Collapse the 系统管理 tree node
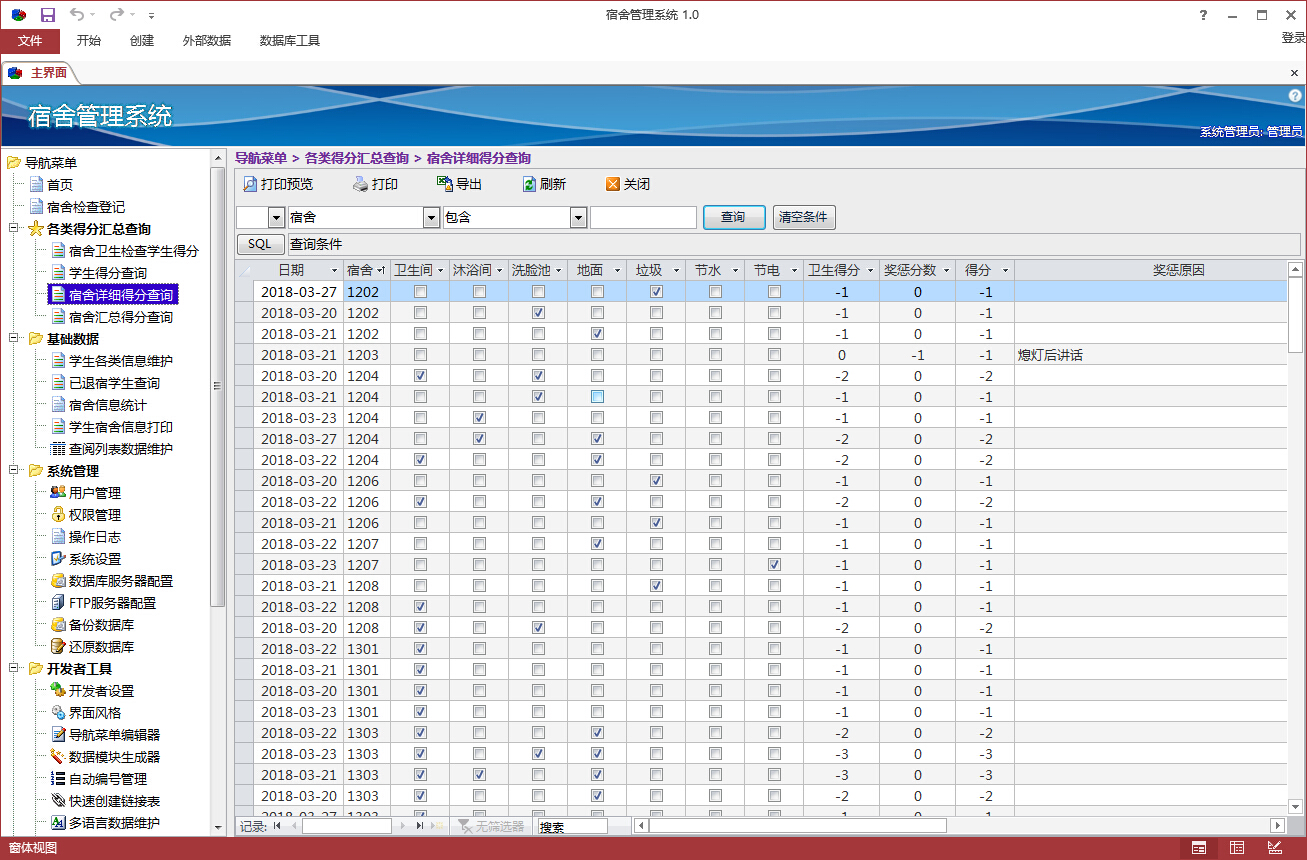This screenshot has width=1307, height=860. tap(14, 471)
